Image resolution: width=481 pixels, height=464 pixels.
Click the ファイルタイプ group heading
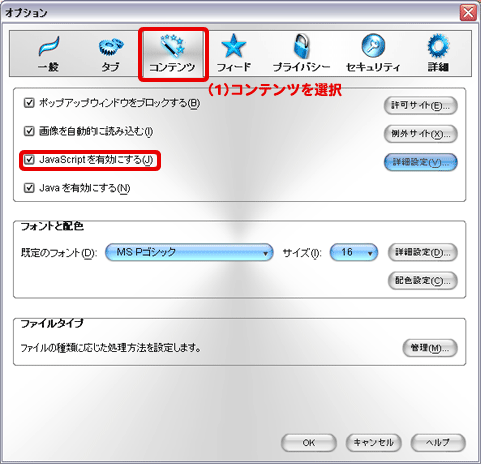coord(52,323)
